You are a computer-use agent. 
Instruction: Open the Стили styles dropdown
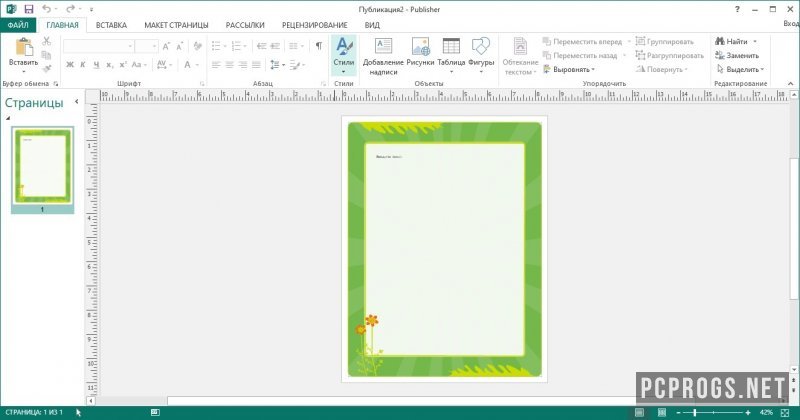click(x=344, y=56)
